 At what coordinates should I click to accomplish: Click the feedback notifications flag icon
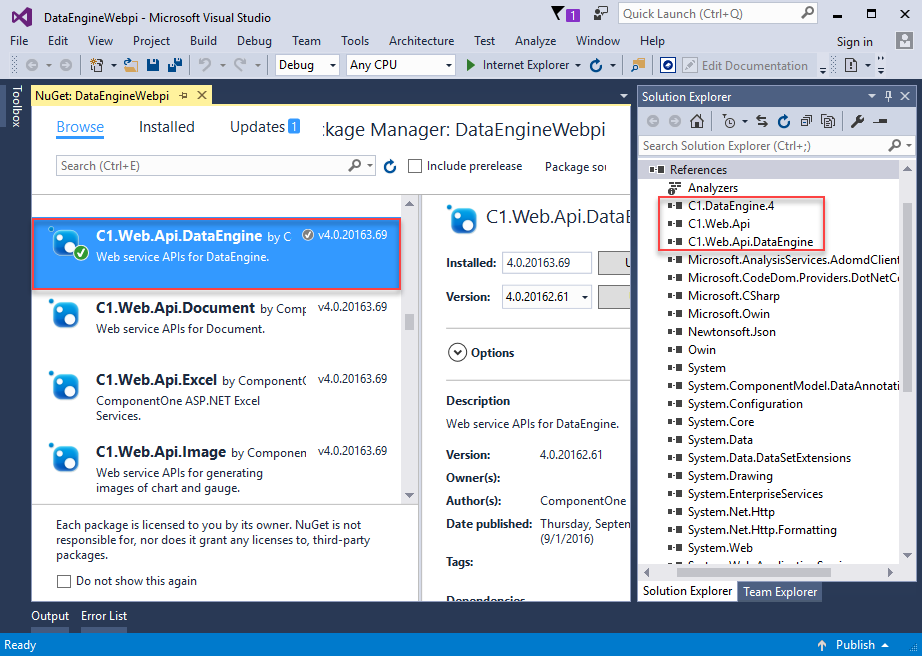557,14
